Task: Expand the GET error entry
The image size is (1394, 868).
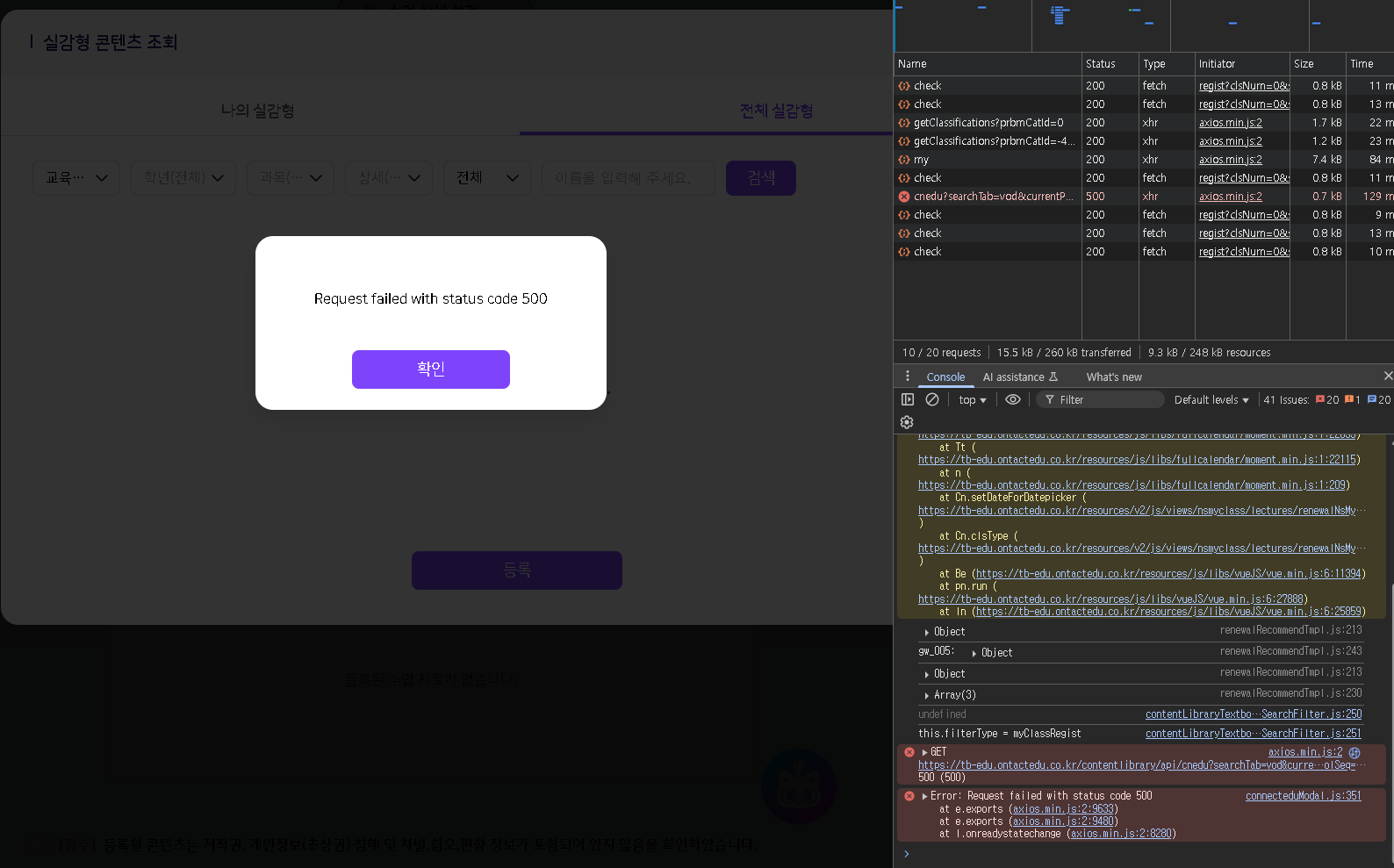Action: (924, 752)
